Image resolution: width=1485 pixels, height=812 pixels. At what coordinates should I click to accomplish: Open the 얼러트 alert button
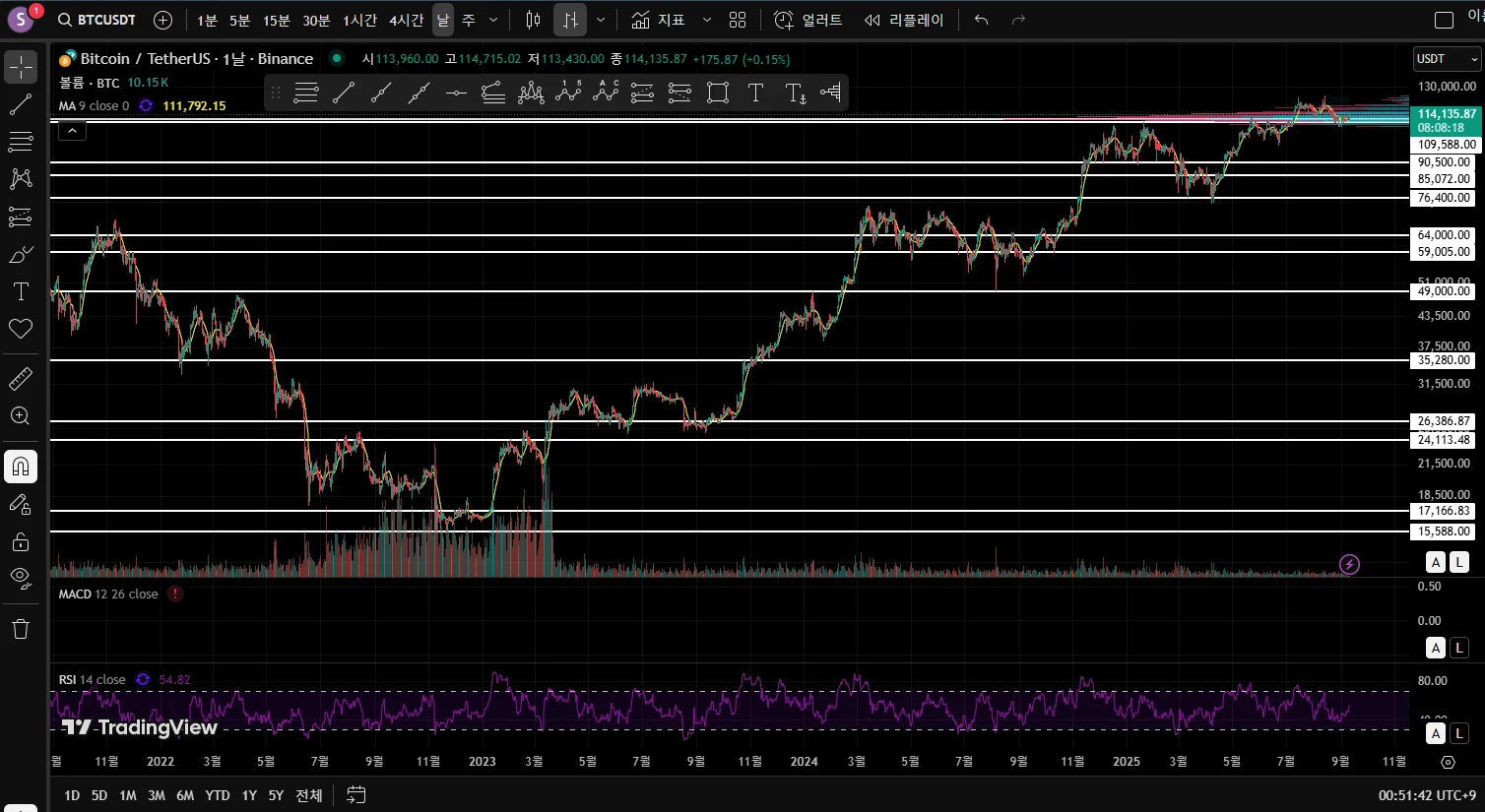pos(808,20)
